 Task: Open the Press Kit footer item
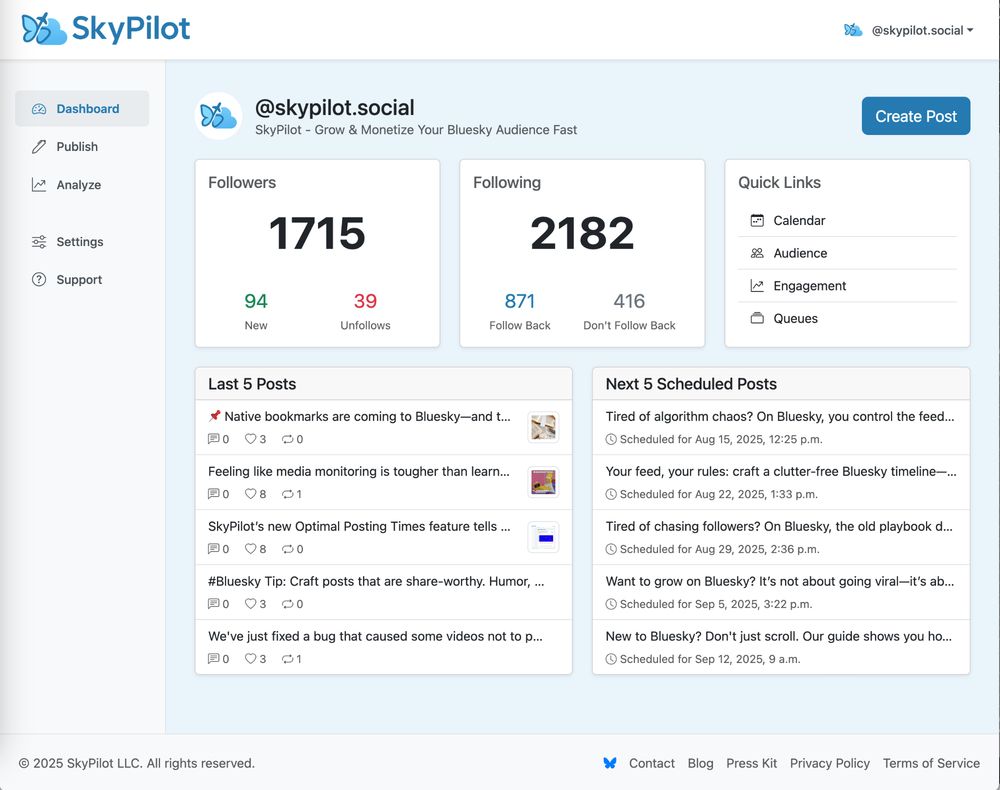click(x=751, y=763)
